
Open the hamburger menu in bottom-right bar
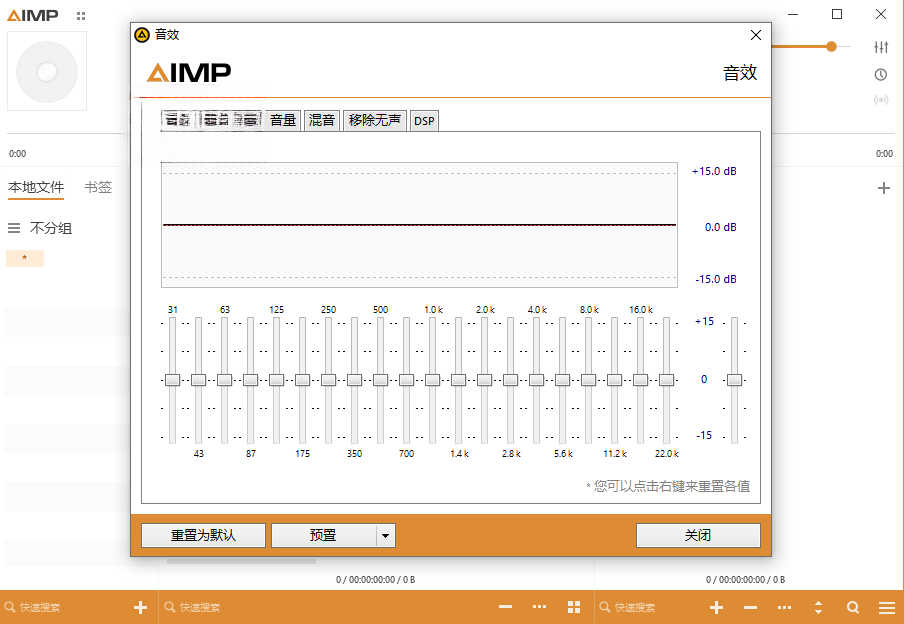point(887,607)
